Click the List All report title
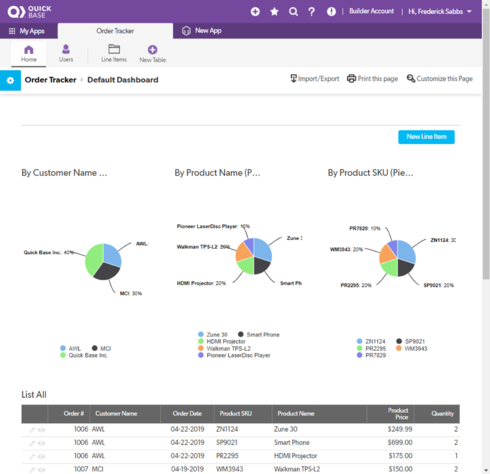 click(x=34, y=395)
